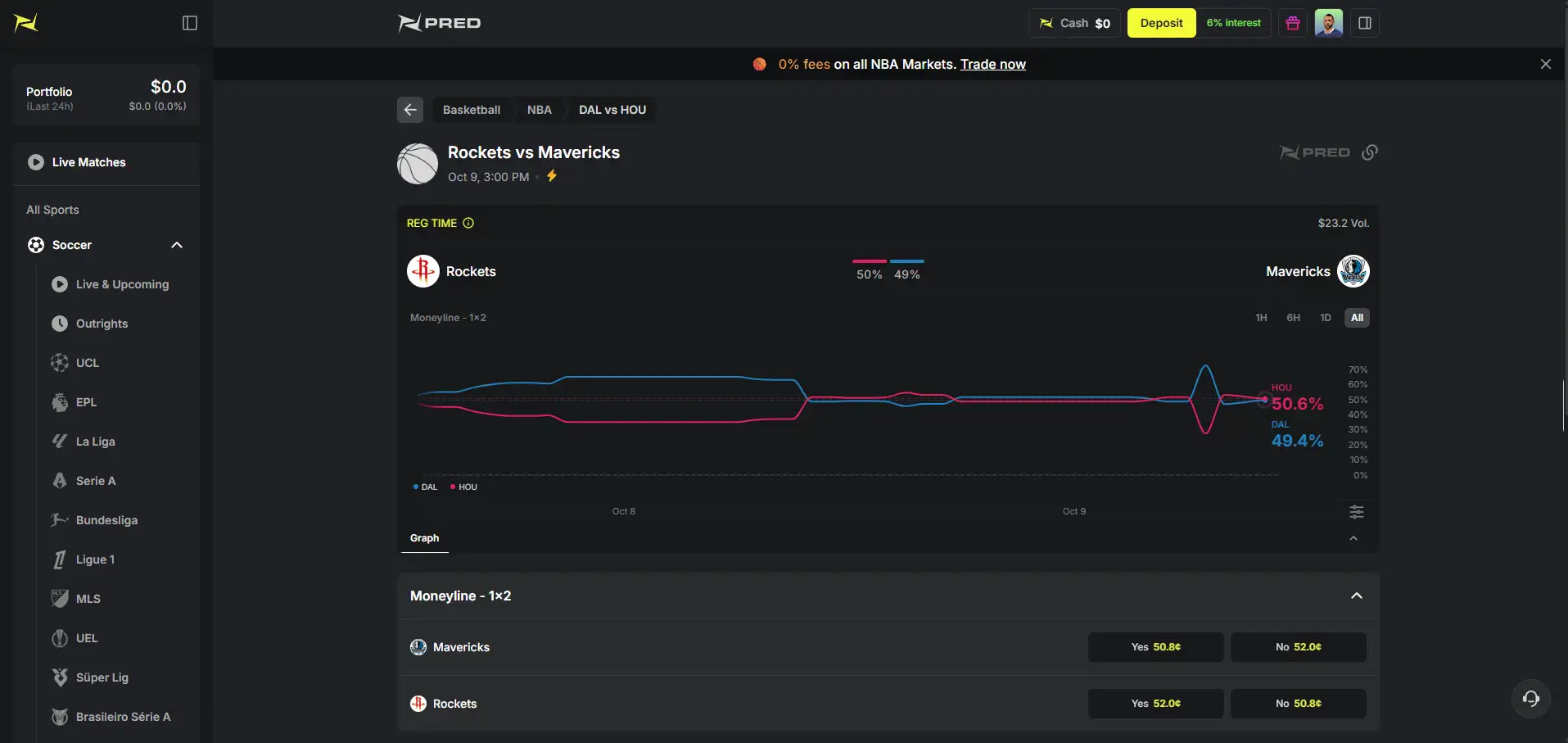Select the Bundesliga icon
The width and height of the screenshot is (1568, 743).
click(x=60, y=520)
